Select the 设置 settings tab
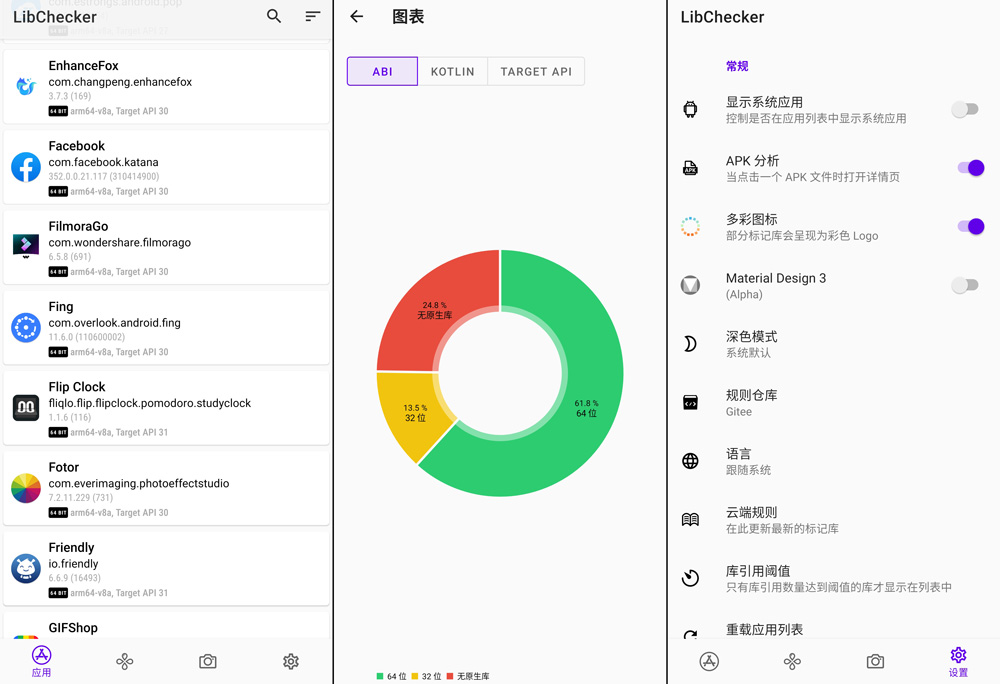Image resolution: width=1000 pixels, height=684 pixels. click(958, 662)
